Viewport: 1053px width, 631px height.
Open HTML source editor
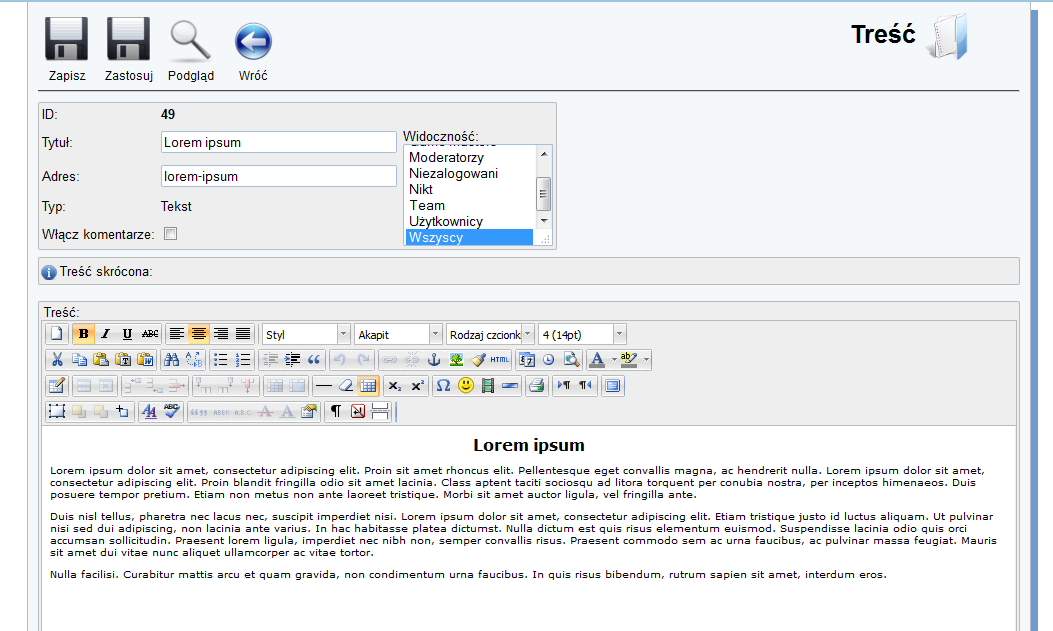click(500, 360)
